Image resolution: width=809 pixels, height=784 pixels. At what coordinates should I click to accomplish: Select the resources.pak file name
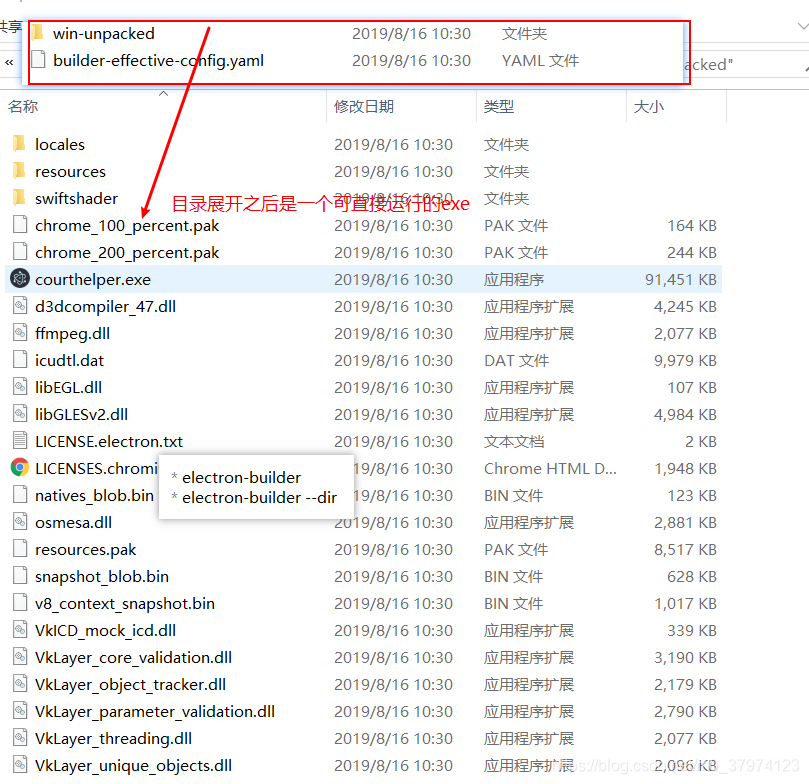pos(85,549)
